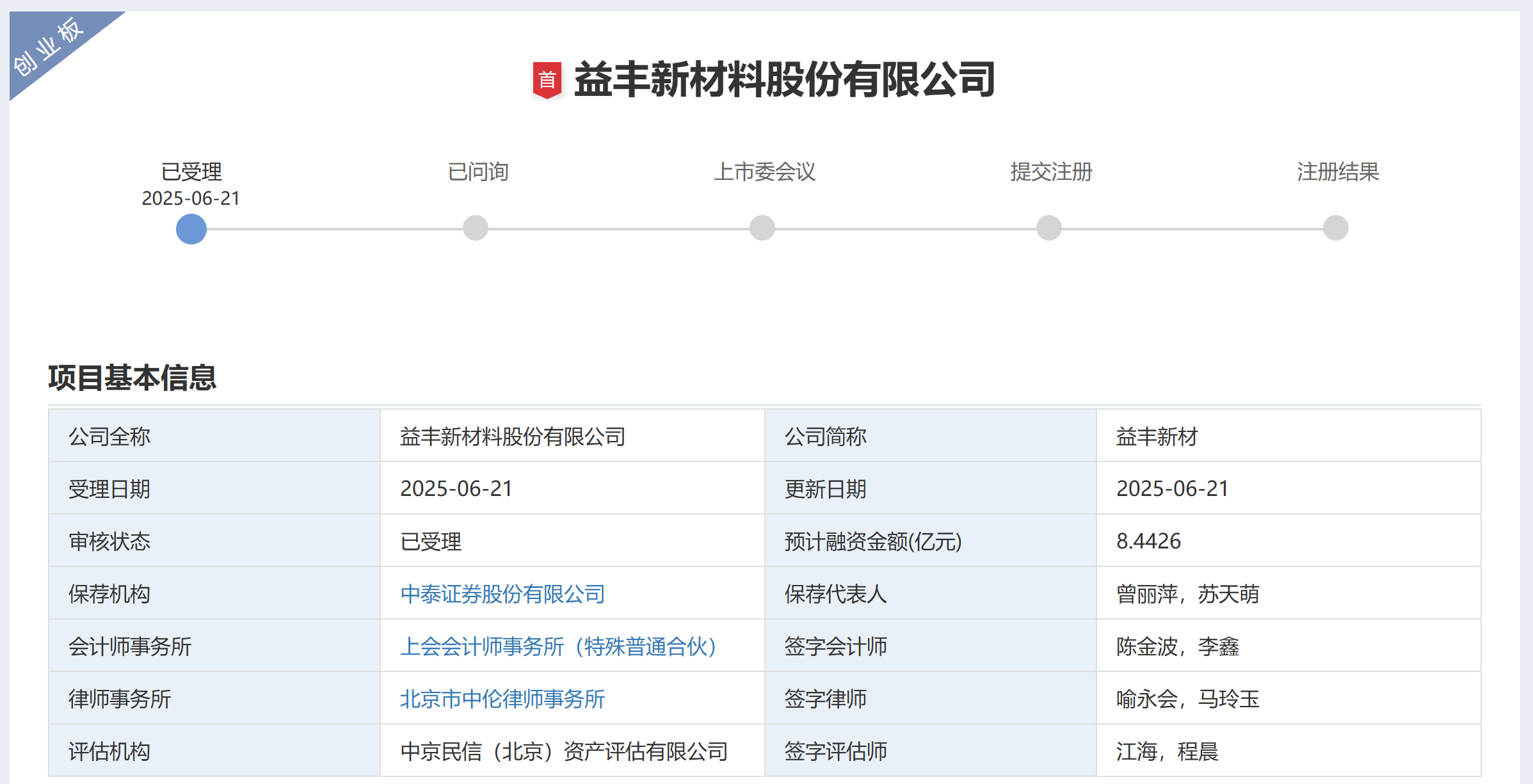Click the 公司全称 value cell
Image resolution: width=1533 pixels, height=784 pixels.
click(x=573, y=436)
